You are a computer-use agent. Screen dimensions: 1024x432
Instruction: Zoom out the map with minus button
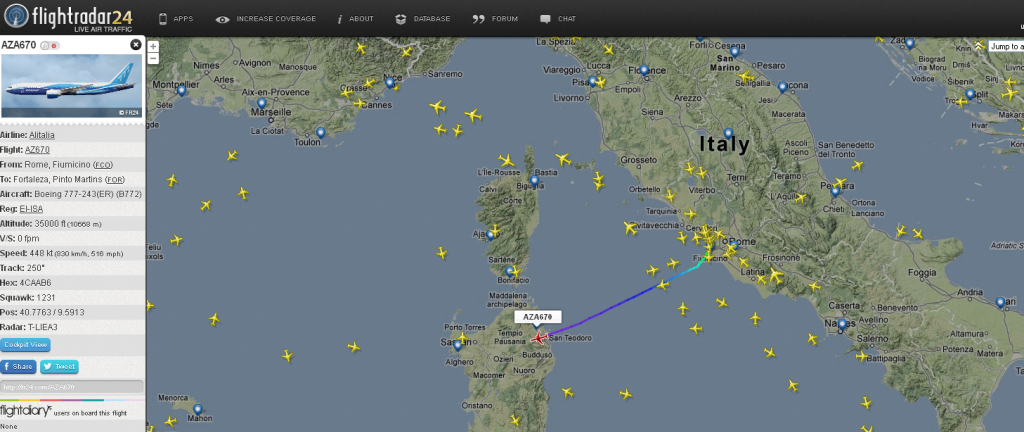click(x=153, y=58)
